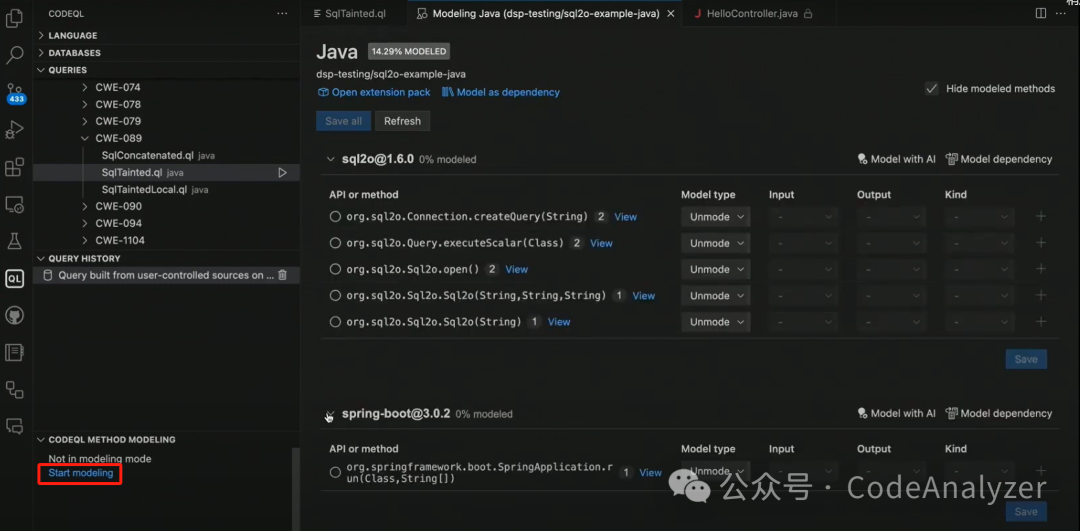Screen dimensions: 1080x531
Task: Delete the query history item with trash icon
Action: 282,275
